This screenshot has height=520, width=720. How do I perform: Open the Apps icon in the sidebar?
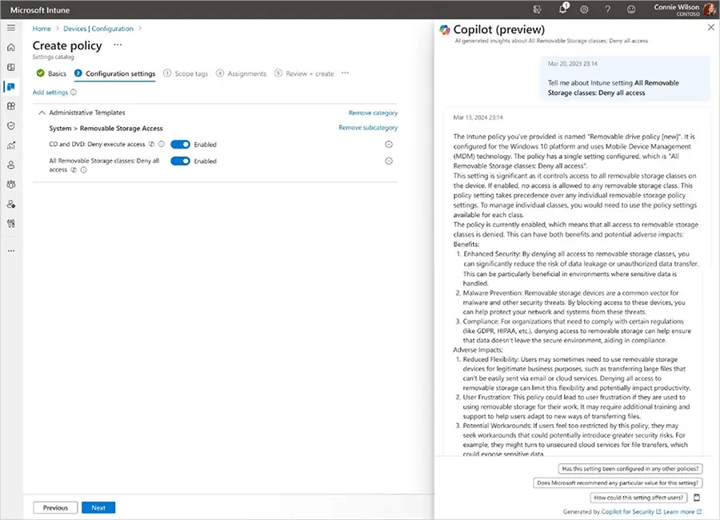(11, 106)
